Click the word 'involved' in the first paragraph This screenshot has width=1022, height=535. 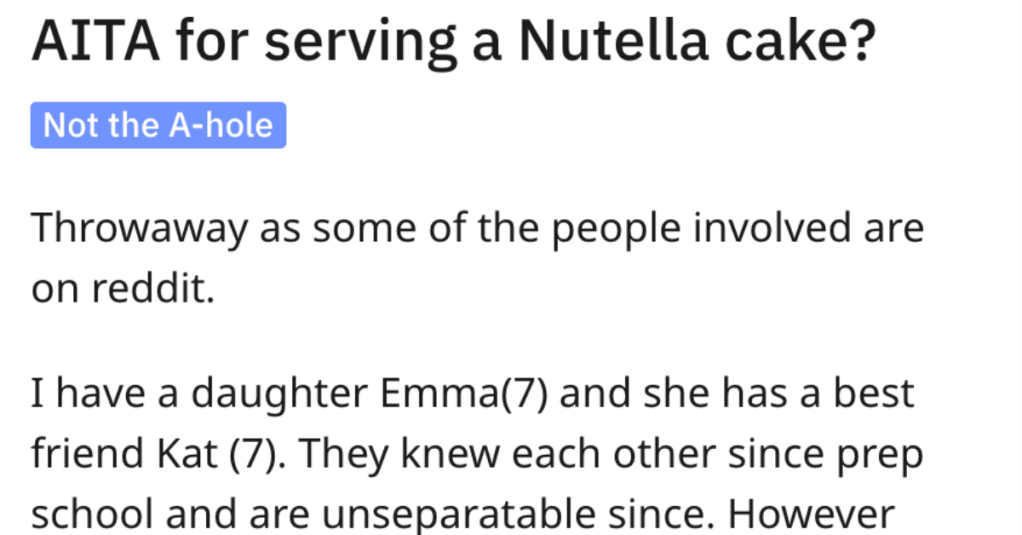[x=772, y=228]
